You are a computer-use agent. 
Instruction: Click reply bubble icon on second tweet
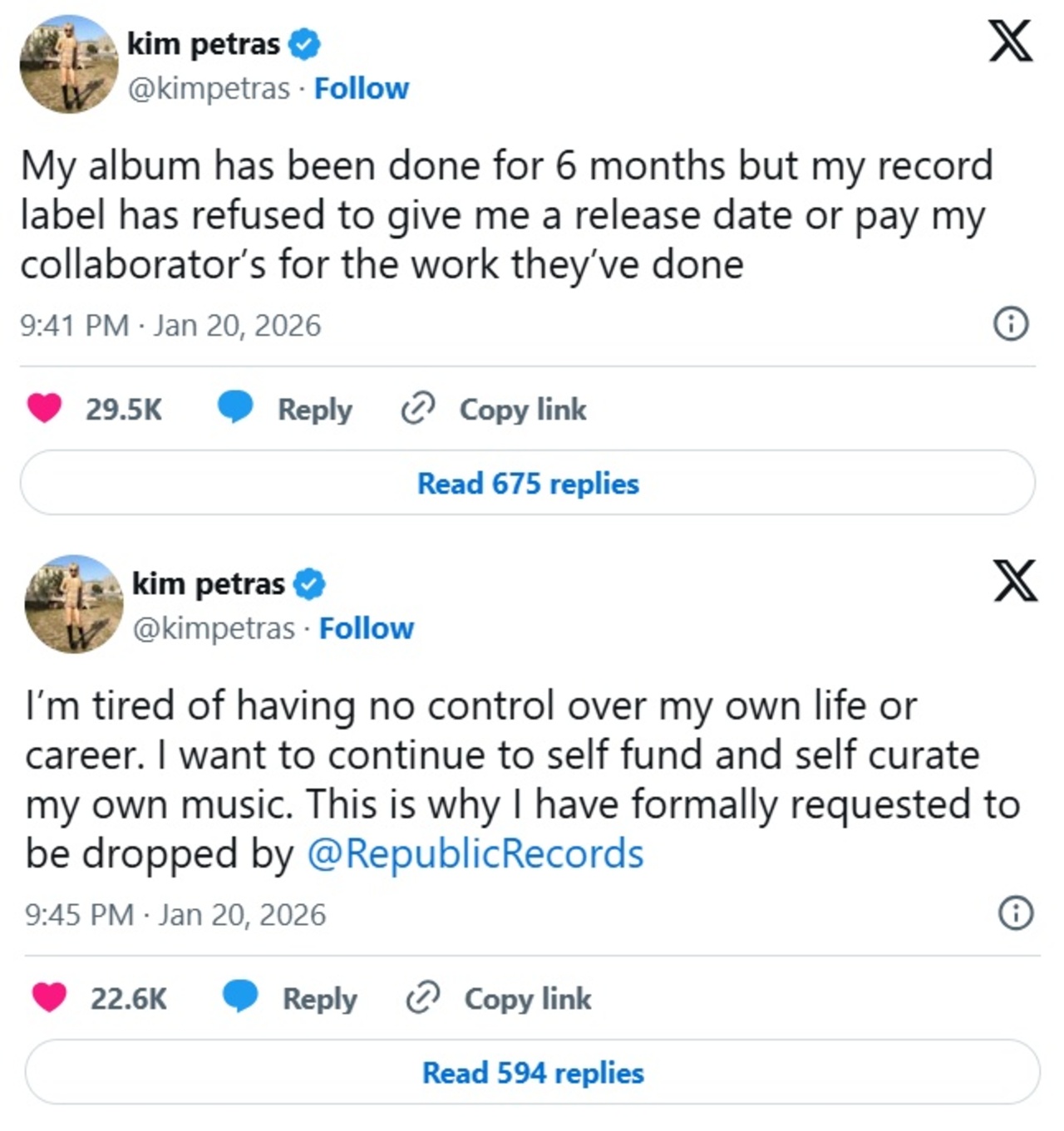point(240,997)
